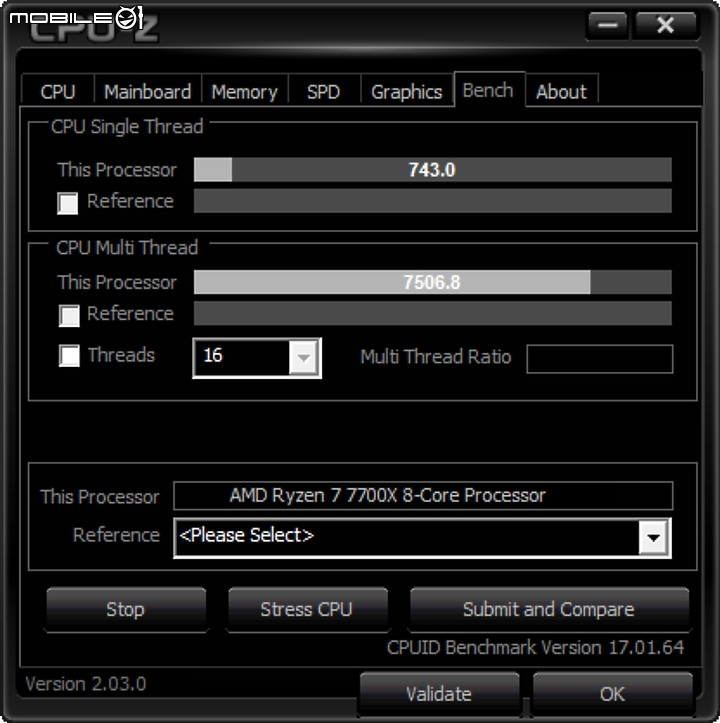Open the Threads count dropdown showing 16
This screenshot has height=723, width=720.
tap(257, 358)
